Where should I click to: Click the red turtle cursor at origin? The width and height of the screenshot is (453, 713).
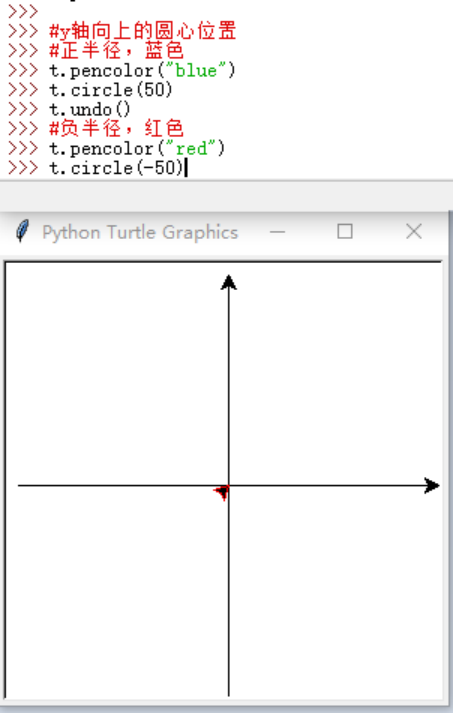(222, 492)
